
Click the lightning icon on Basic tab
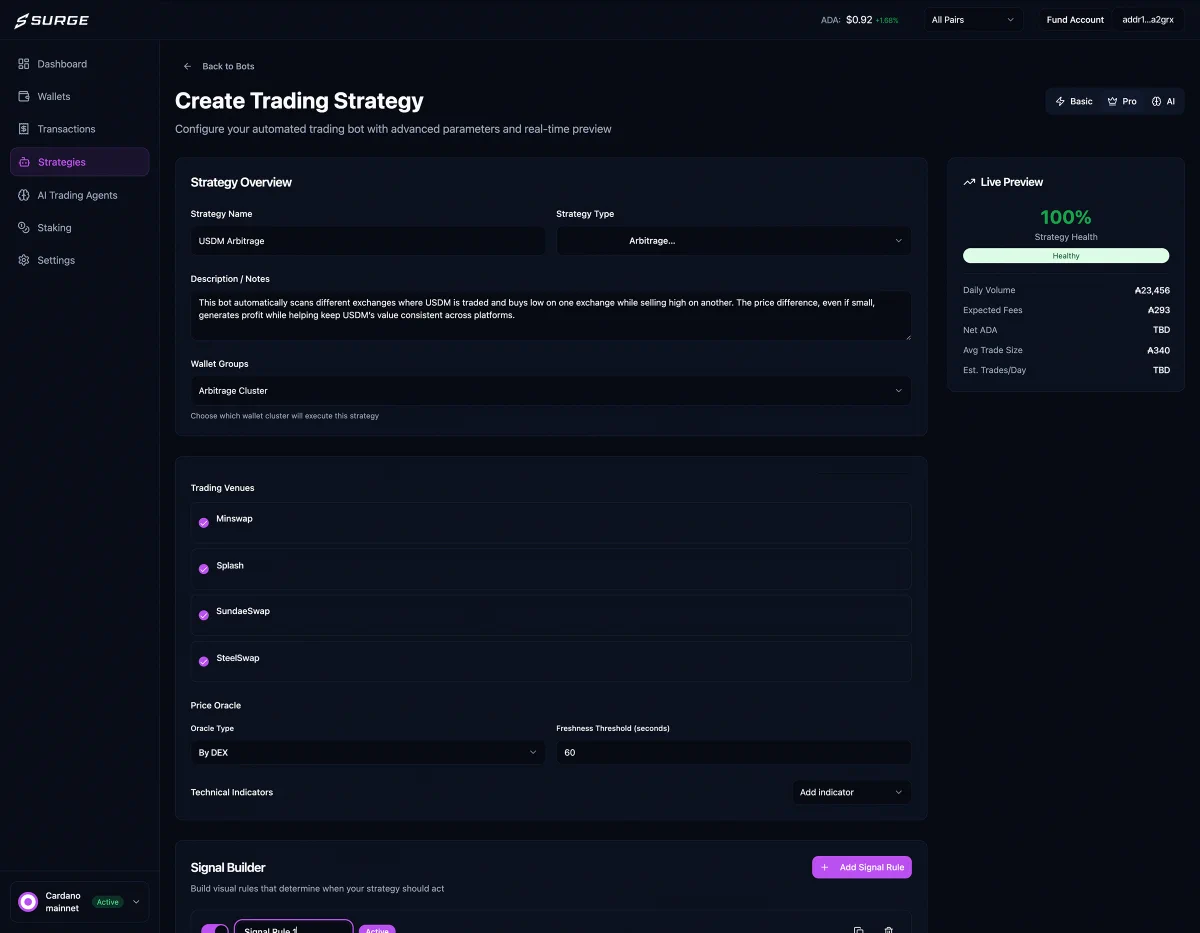click(1060, 102)
